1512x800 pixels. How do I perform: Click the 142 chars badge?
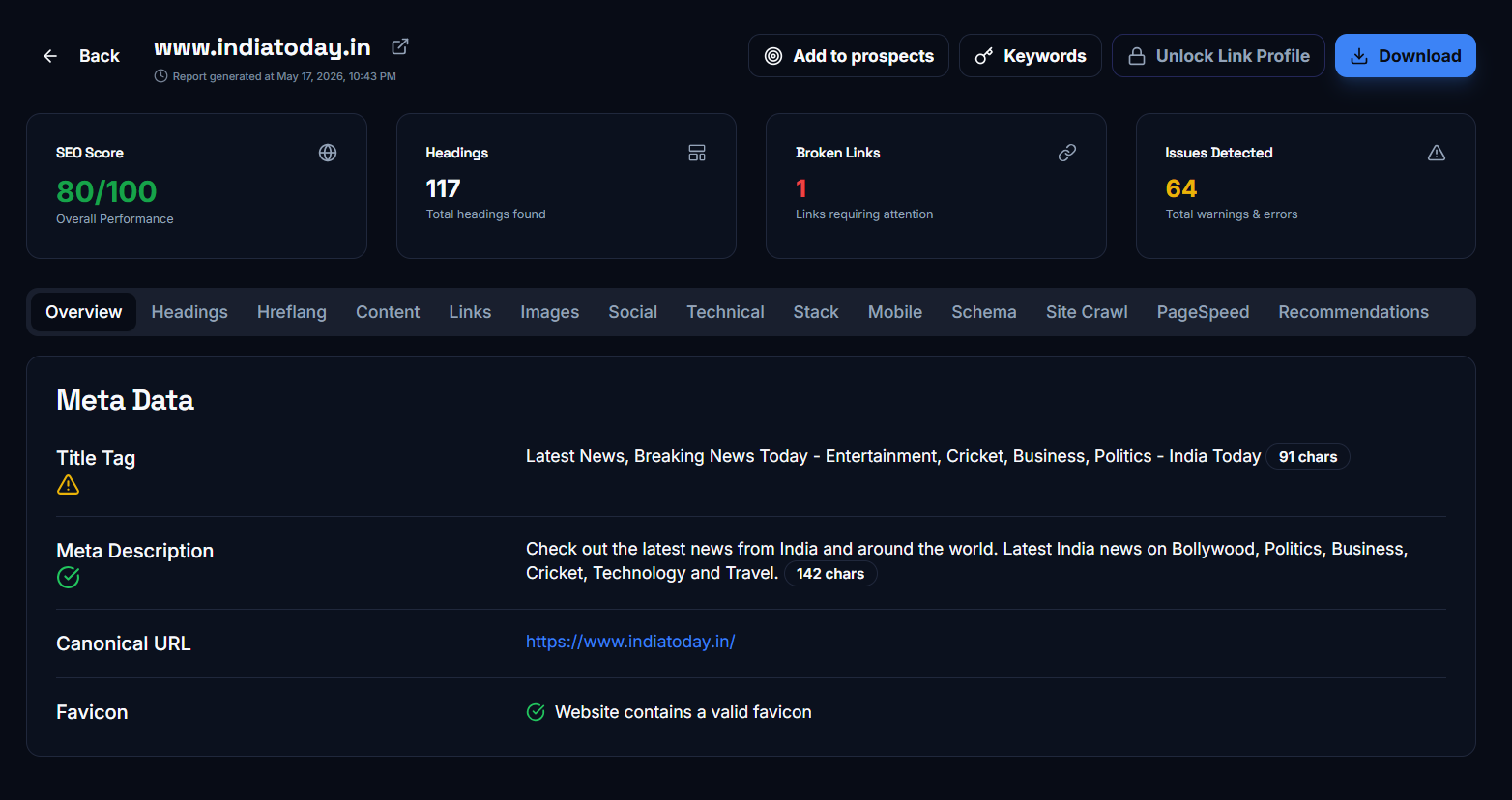coord(830,574)
